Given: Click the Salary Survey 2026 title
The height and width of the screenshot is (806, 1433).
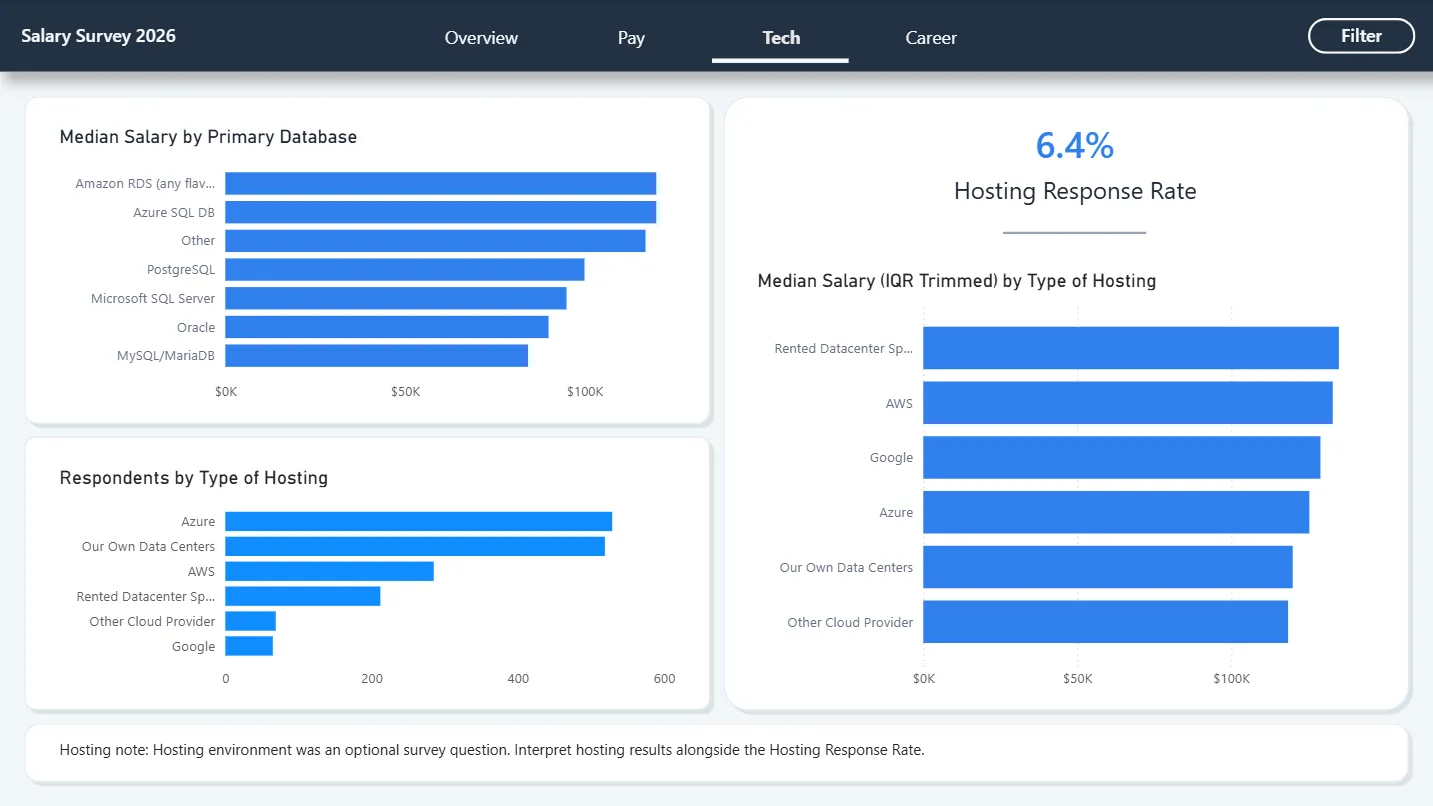Looking at the screenshot, I should pos(98,36).
